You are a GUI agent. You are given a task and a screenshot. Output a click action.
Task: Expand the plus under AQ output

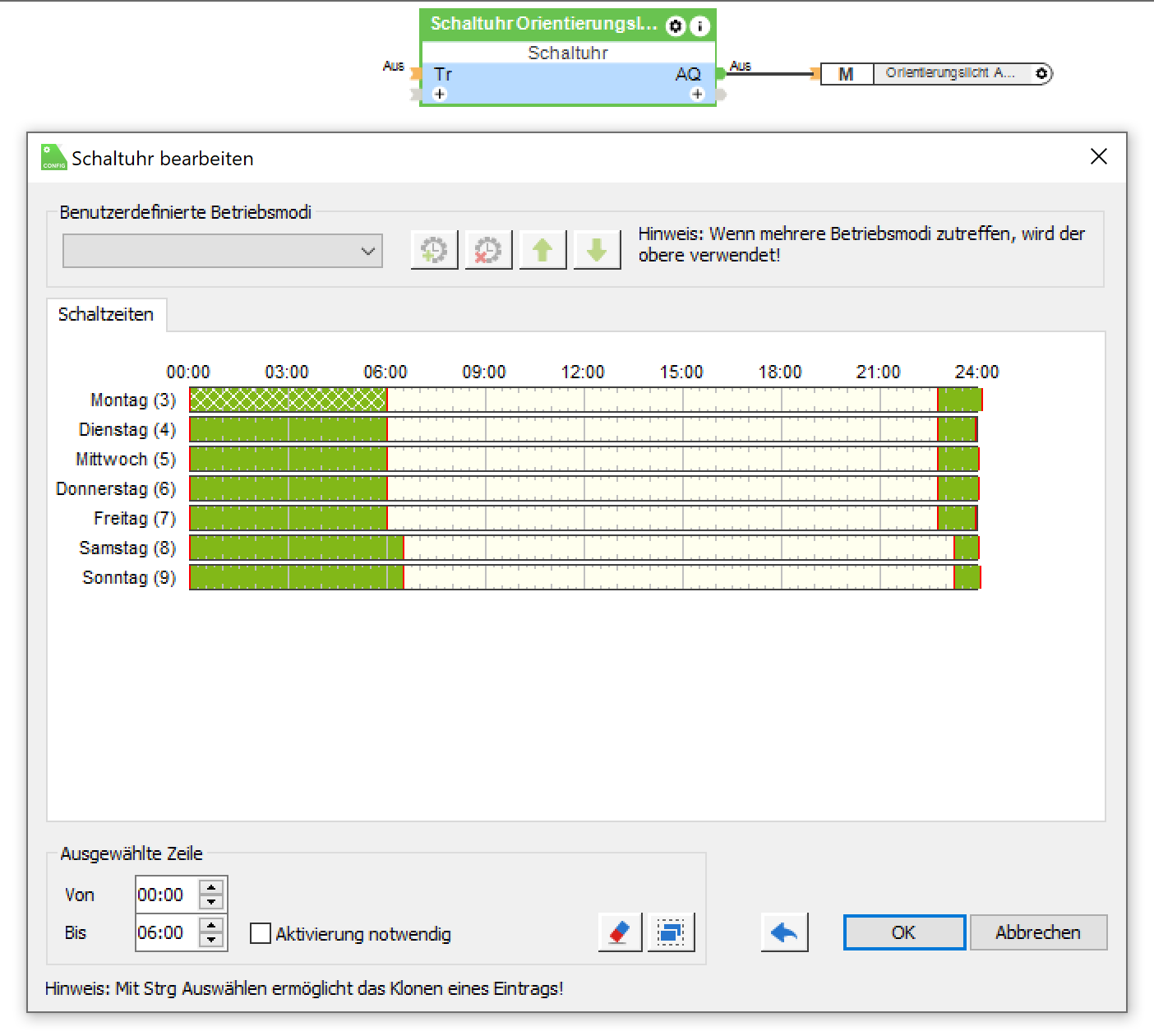697,95
